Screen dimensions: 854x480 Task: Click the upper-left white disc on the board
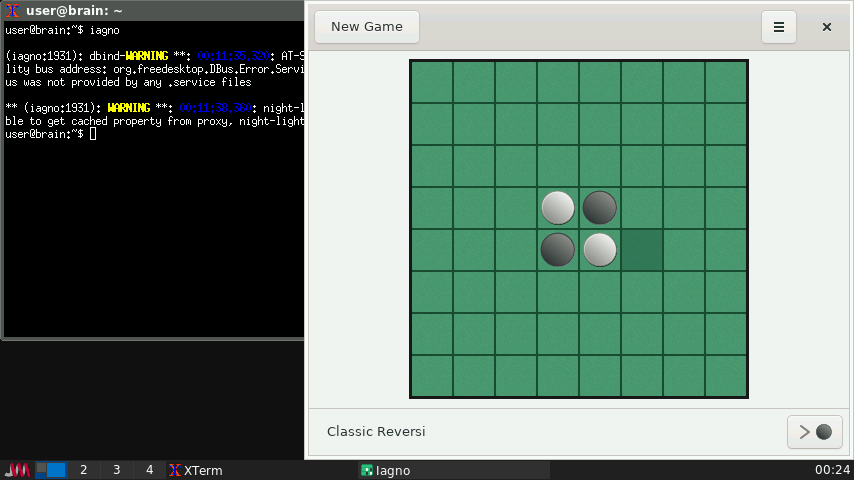click(x=558, y=208)
